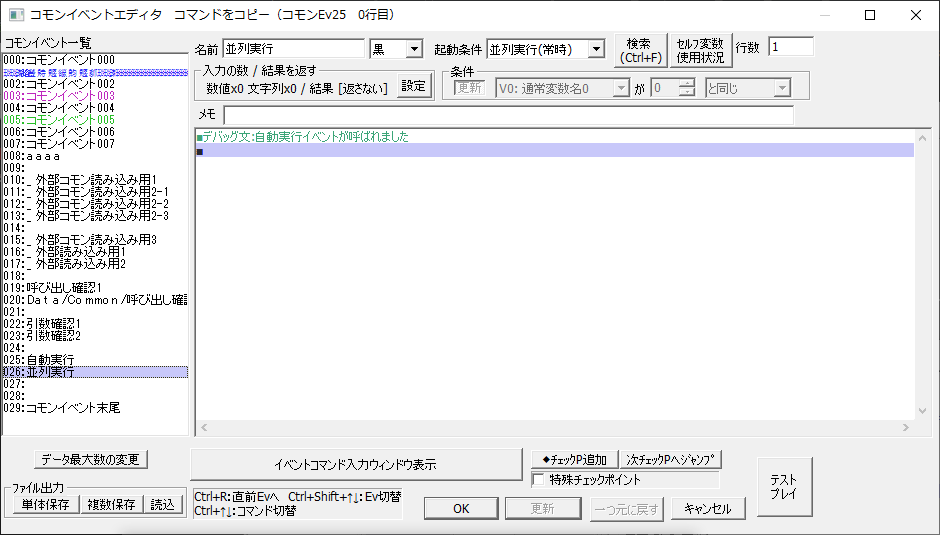Screen dimensions: 940x535
Task: Select the empty 009: entry
Action: (x=95, y=168)
